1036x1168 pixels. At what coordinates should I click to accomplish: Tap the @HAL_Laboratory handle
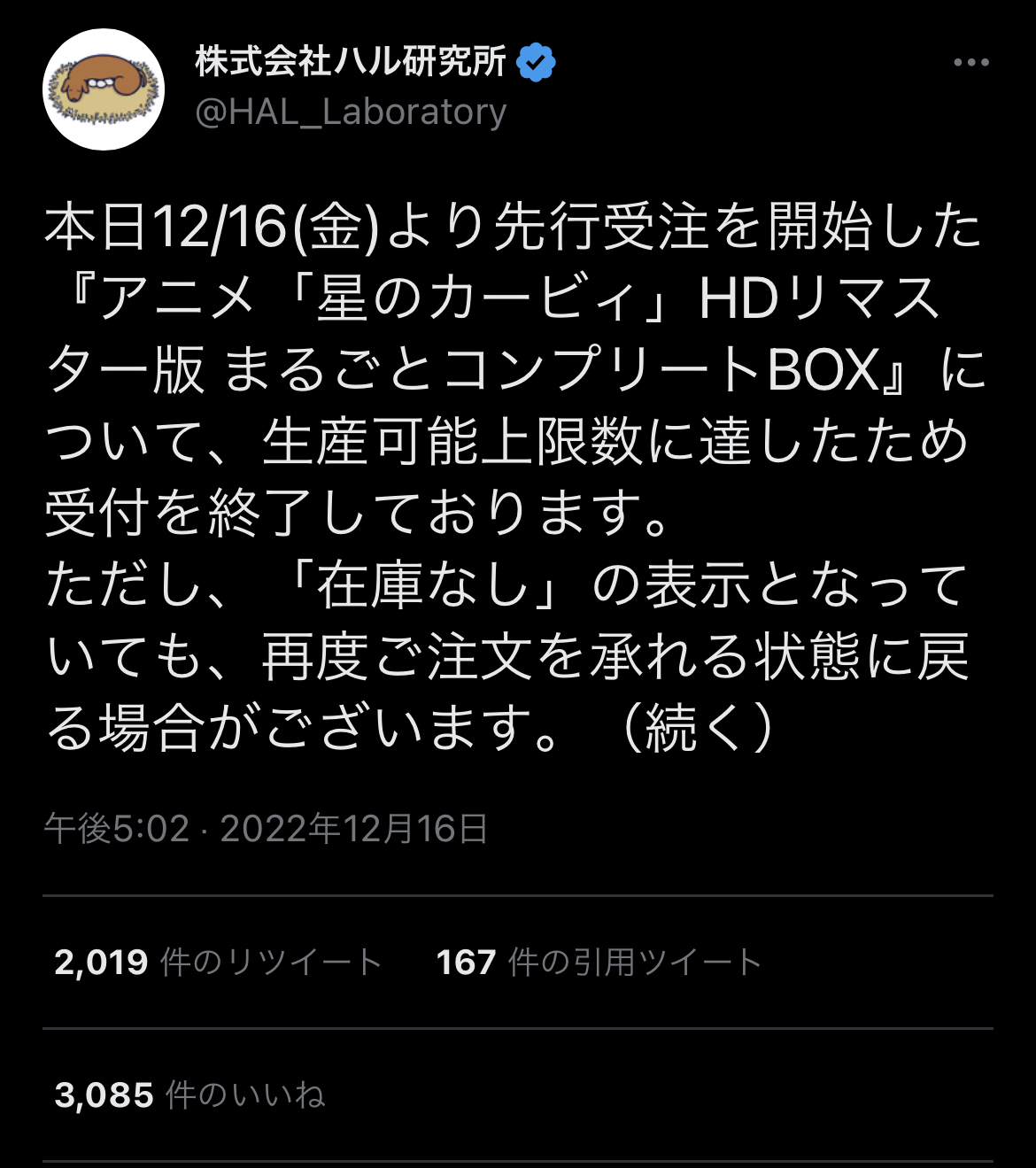point(351,112)
